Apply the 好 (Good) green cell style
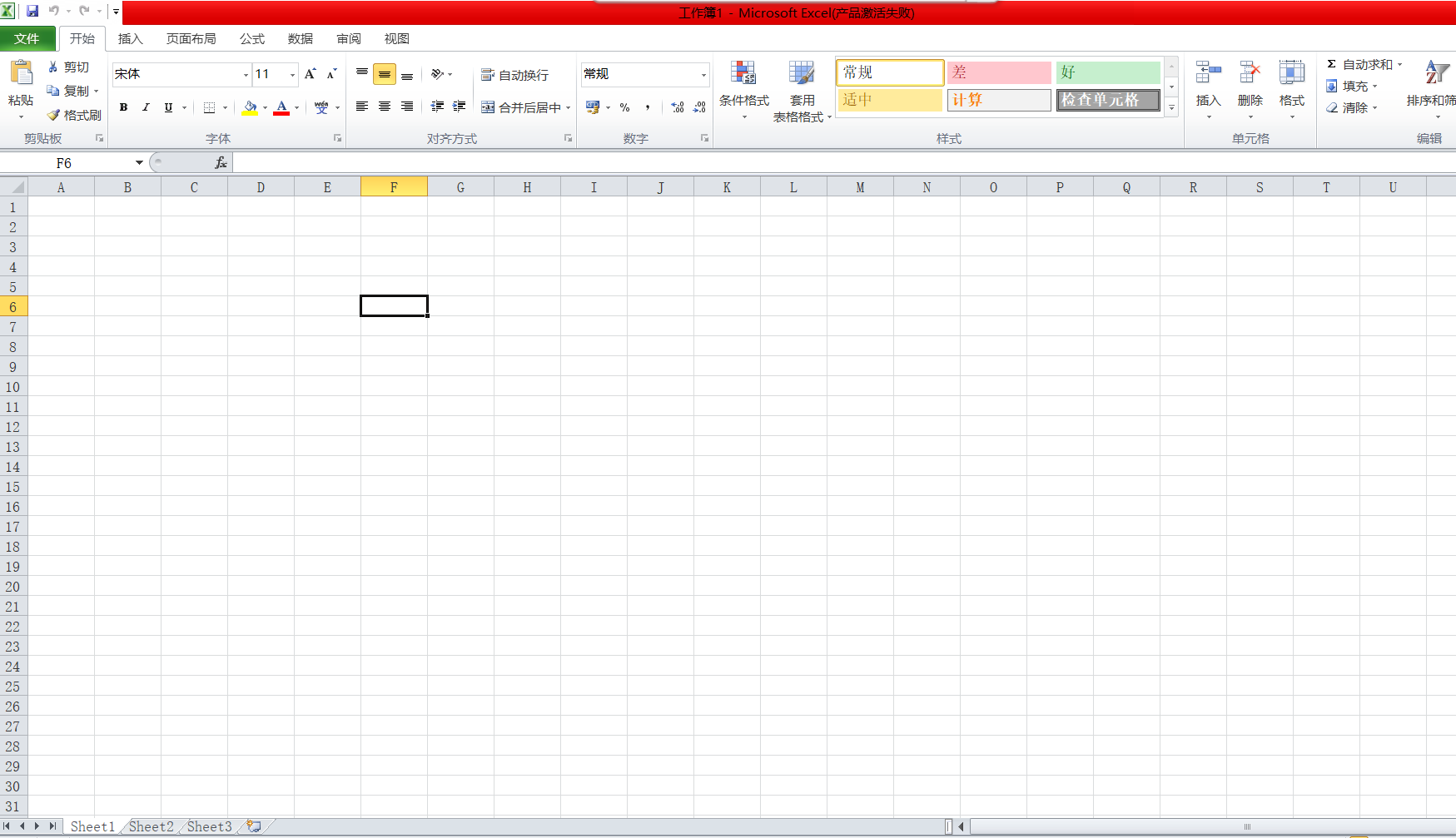 (1107, 72)
